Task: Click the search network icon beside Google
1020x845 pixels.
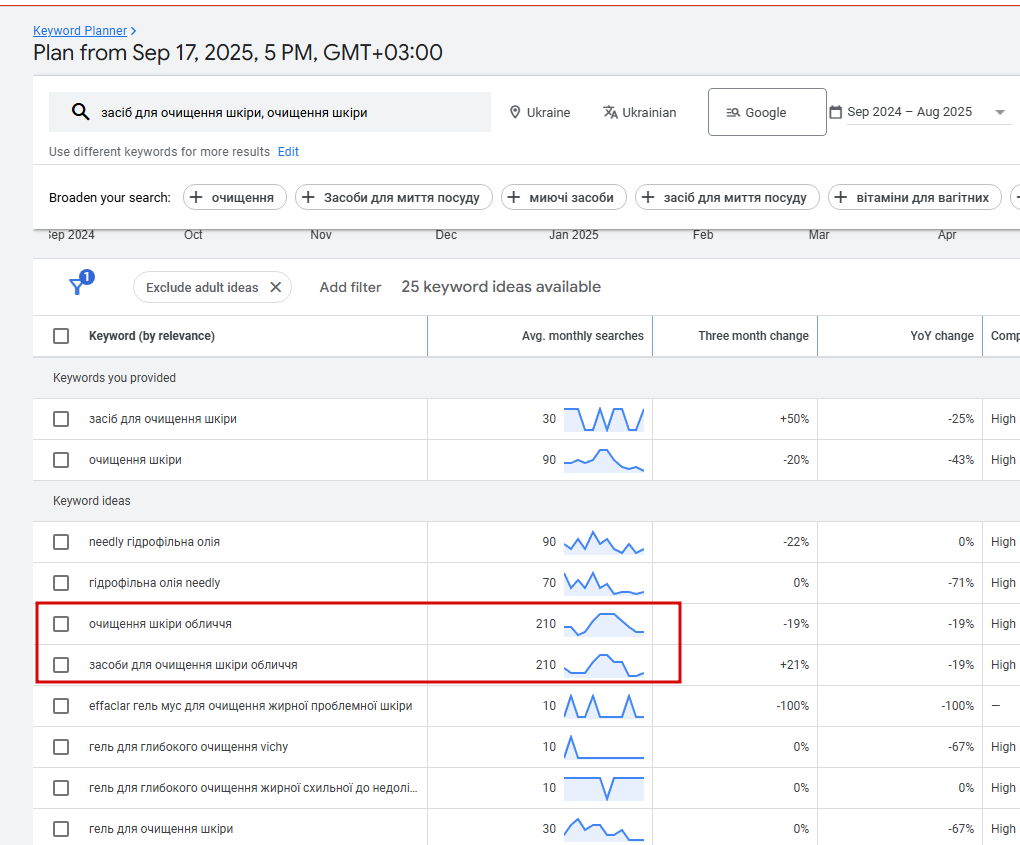Action: coord(733,113)
